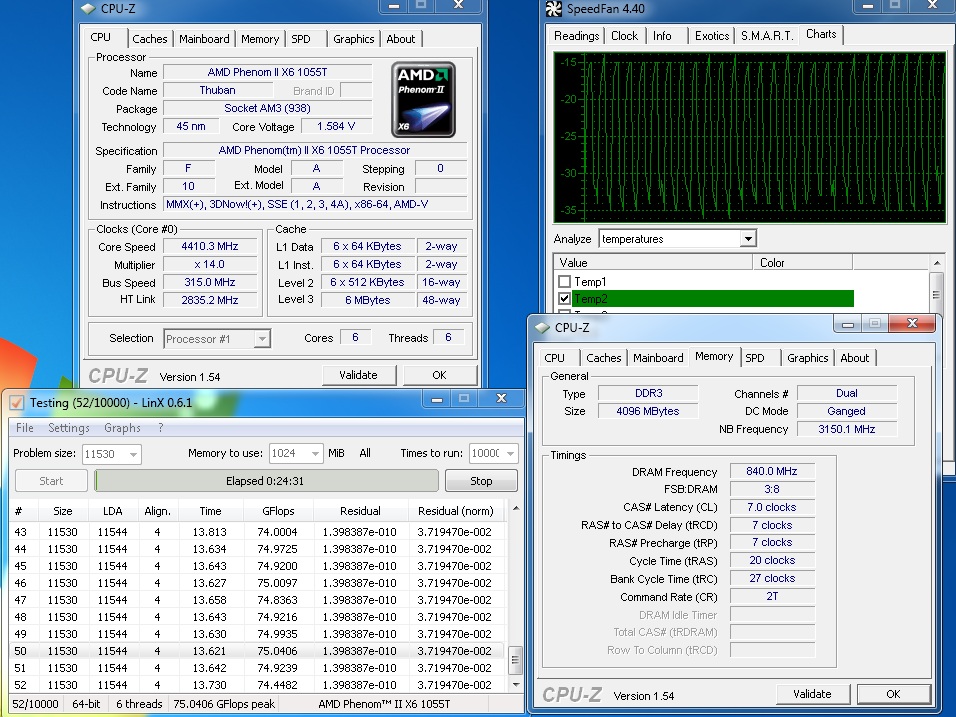This screenshot has height=717, width=956.
Task: Enable the Temp1 checkbox in SpeedFan
Action: [x=565, y=282]
